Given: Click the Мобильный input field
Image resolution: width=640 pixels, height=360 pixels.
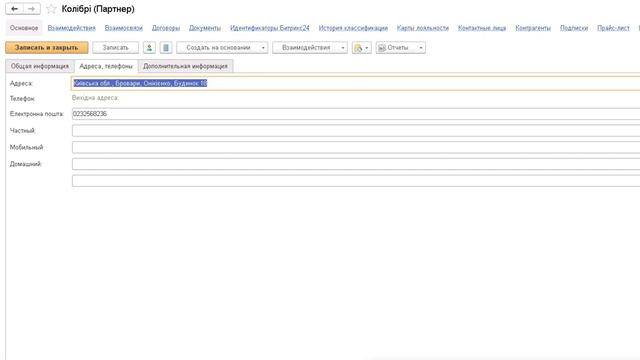Looking at the screenshot, I should pyautogui.click(x=356, y=147).
